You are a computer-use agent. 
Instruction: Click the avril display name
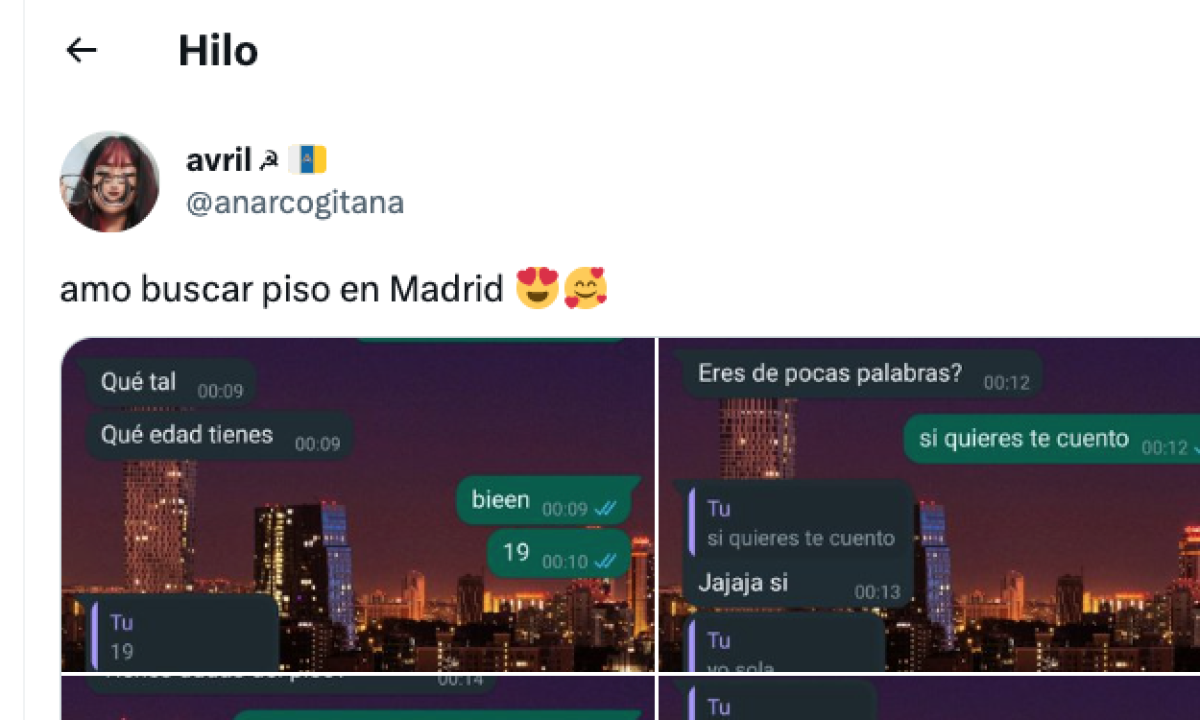pos(219,159)
